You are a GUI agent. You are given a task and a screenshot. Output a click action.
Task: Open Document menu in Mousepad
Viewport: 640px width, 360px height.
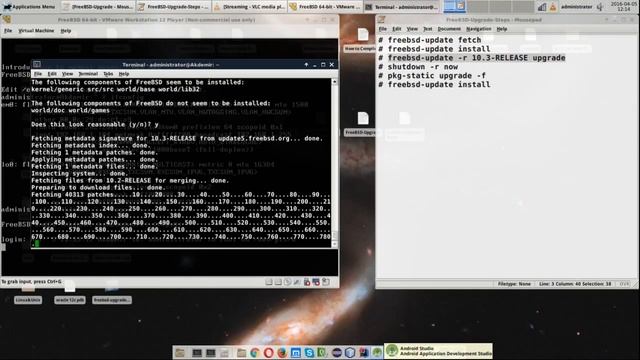(x=449, y=29)
